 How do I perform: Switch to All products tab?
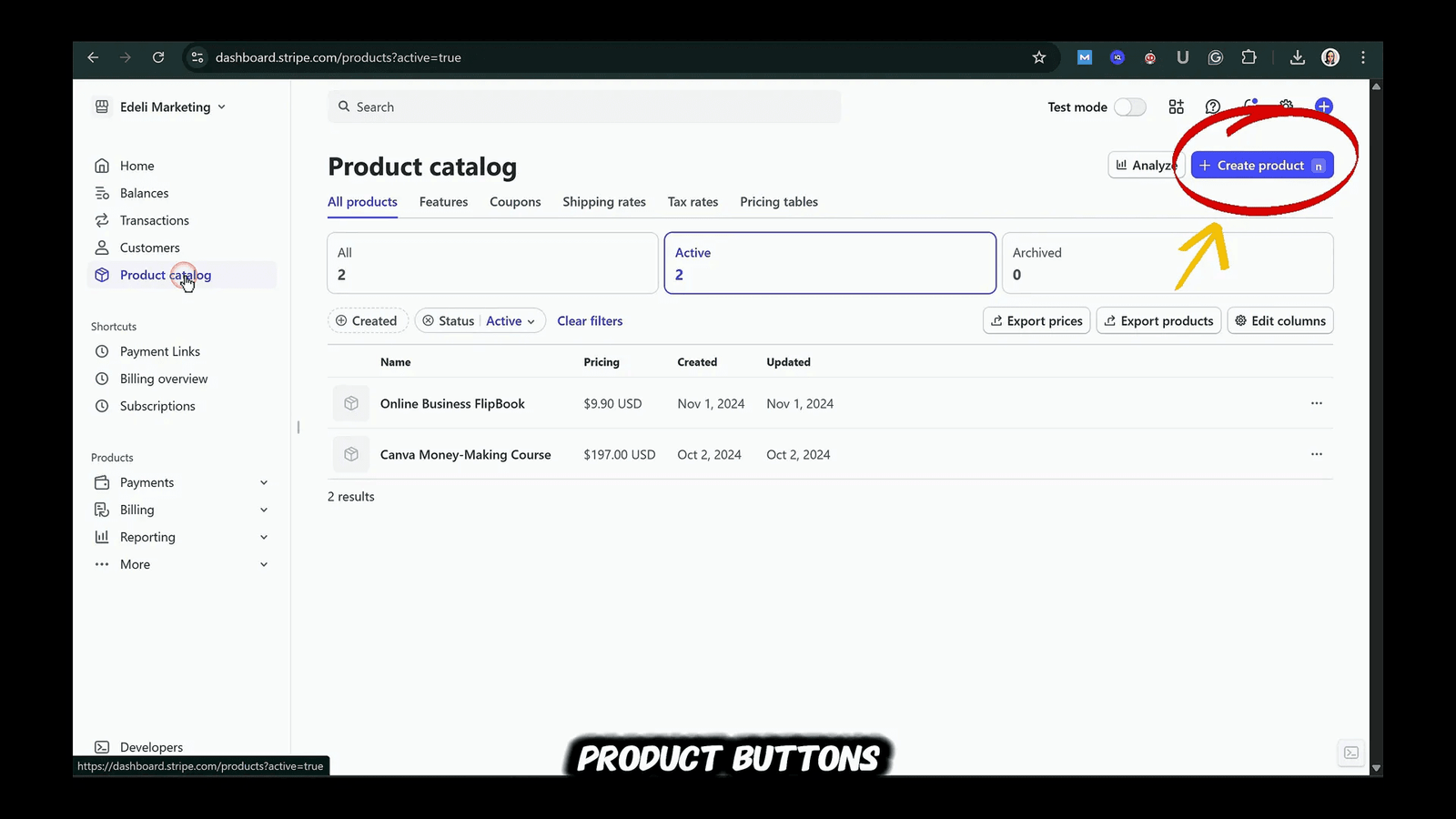(362, 202)
